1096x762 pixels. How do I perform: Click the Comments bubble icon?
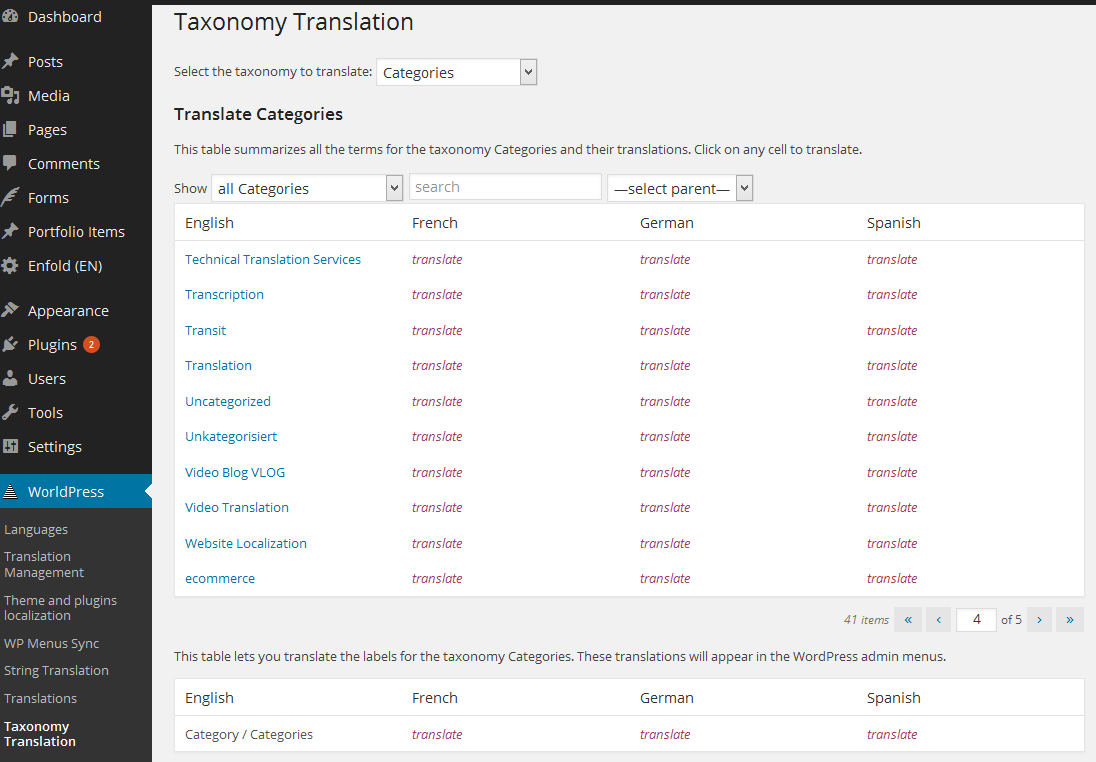click(10, 164)
